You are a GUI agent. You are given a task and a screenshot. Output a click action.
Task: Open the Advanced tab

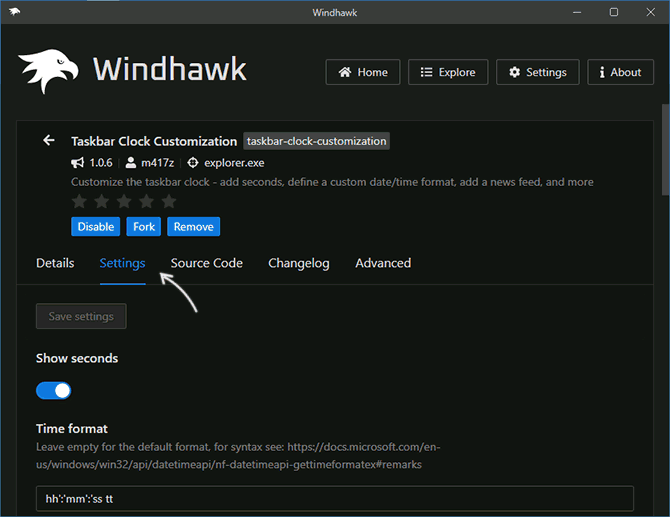[383, 263]
